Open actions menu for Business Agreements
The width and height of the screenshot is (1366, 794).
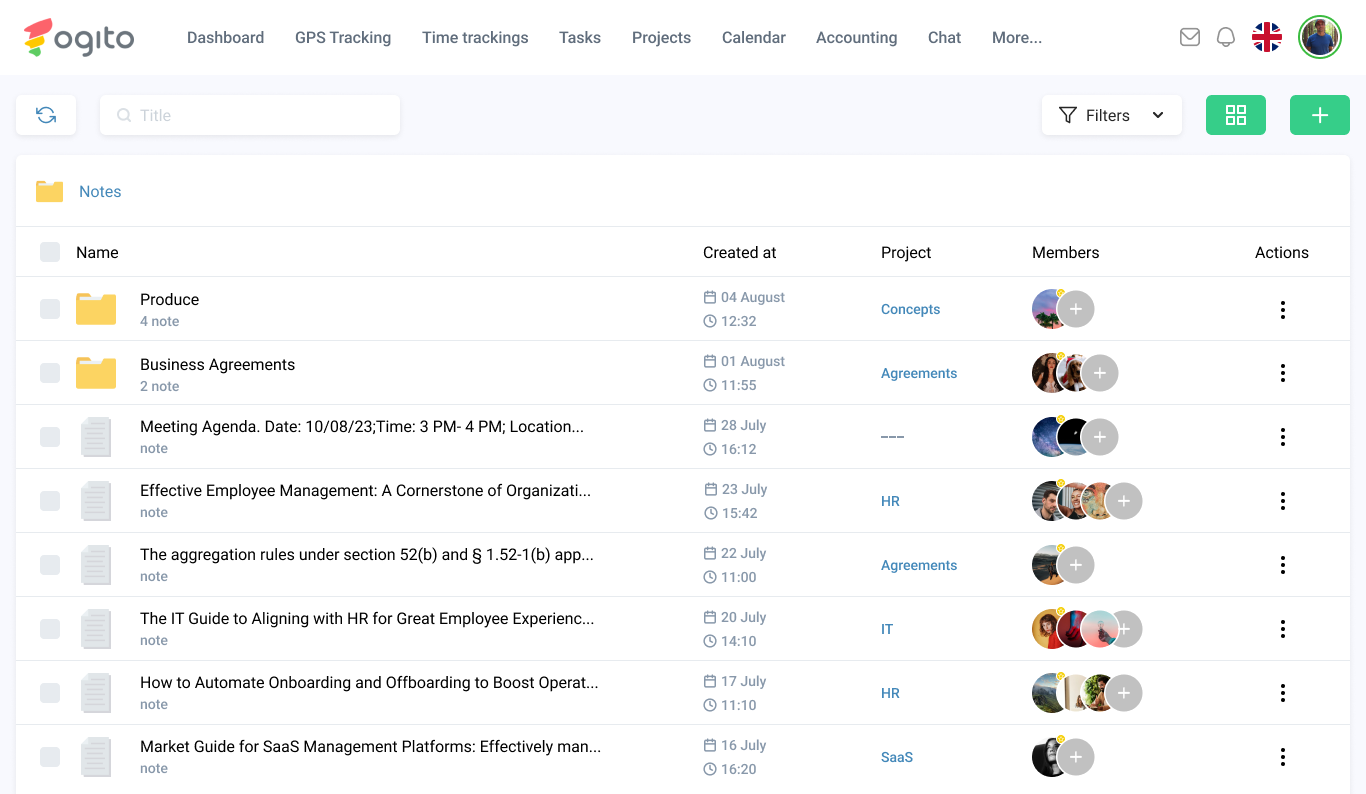[1282, 373]
